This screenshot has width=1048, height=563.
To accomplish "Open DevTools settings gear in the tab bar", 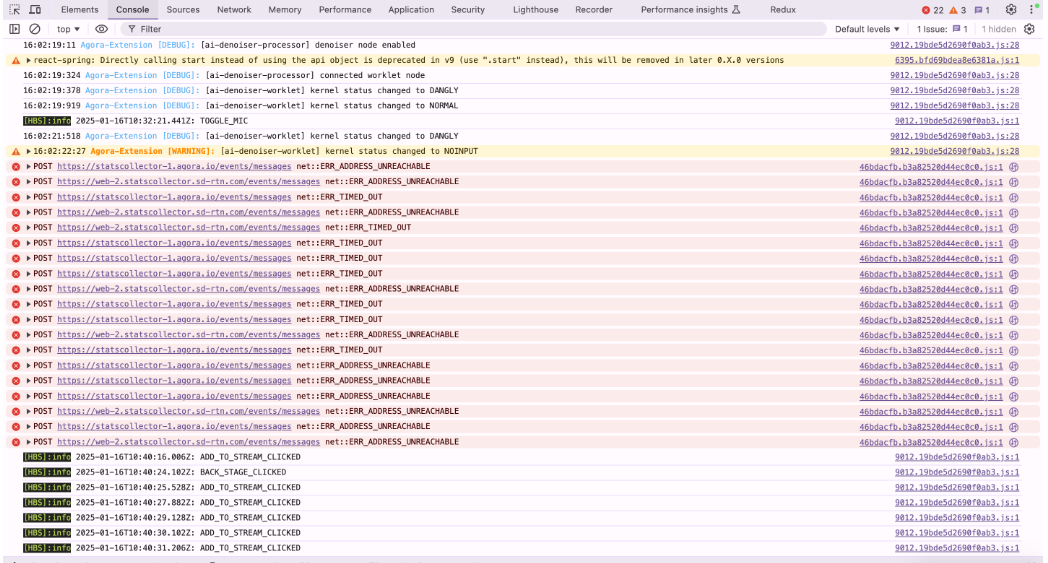I will pos(1011,10).
